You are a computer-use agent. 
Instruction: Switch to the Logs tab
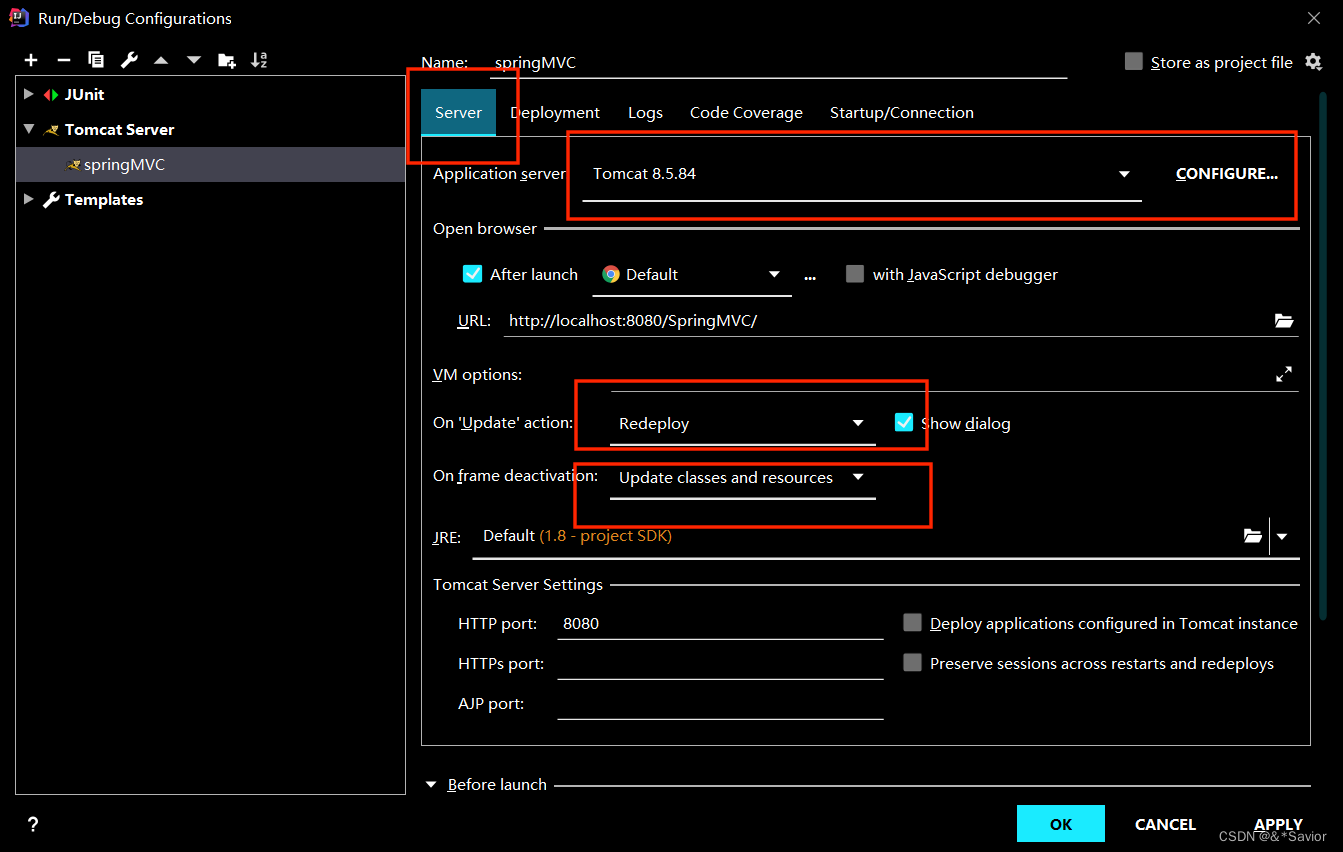[645, 112]
